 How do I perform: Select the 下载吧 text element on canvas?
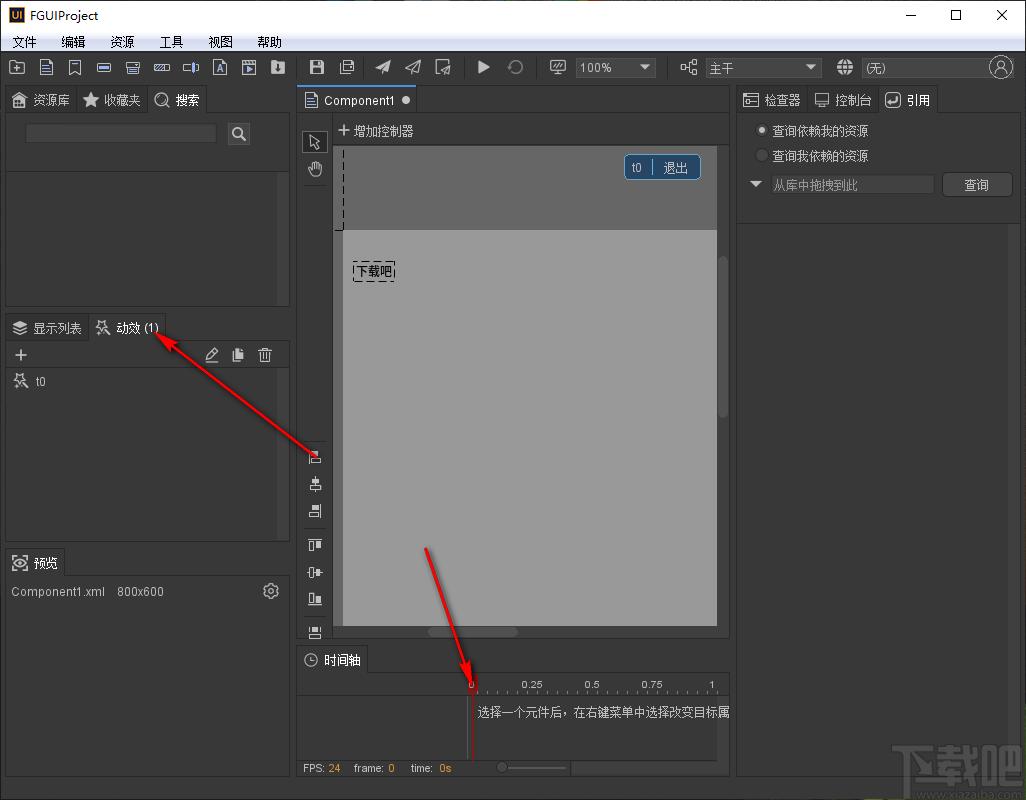(374, 271)
